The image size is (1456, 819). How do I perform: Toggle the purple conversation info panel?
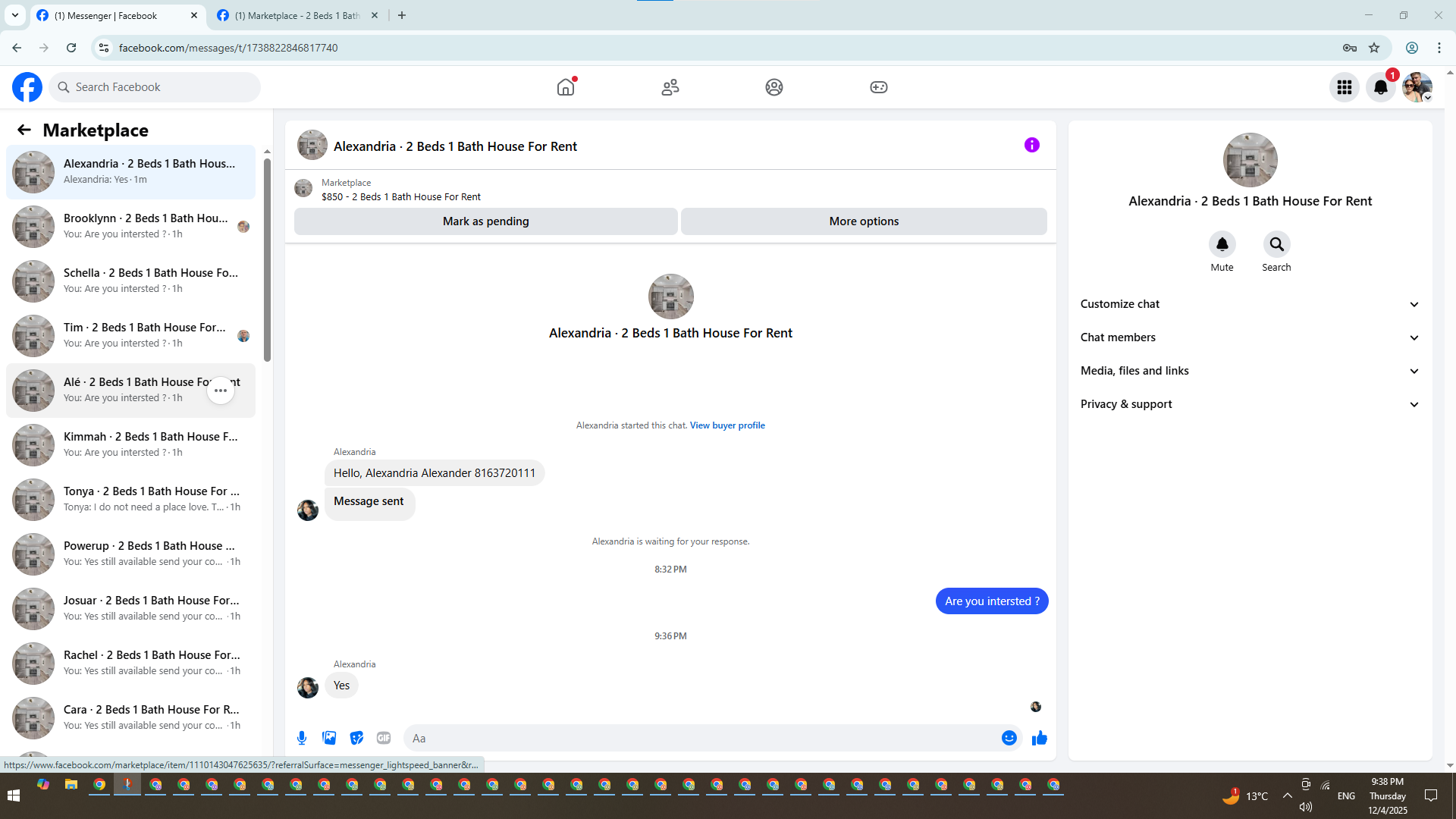[x=1031, y=145]
